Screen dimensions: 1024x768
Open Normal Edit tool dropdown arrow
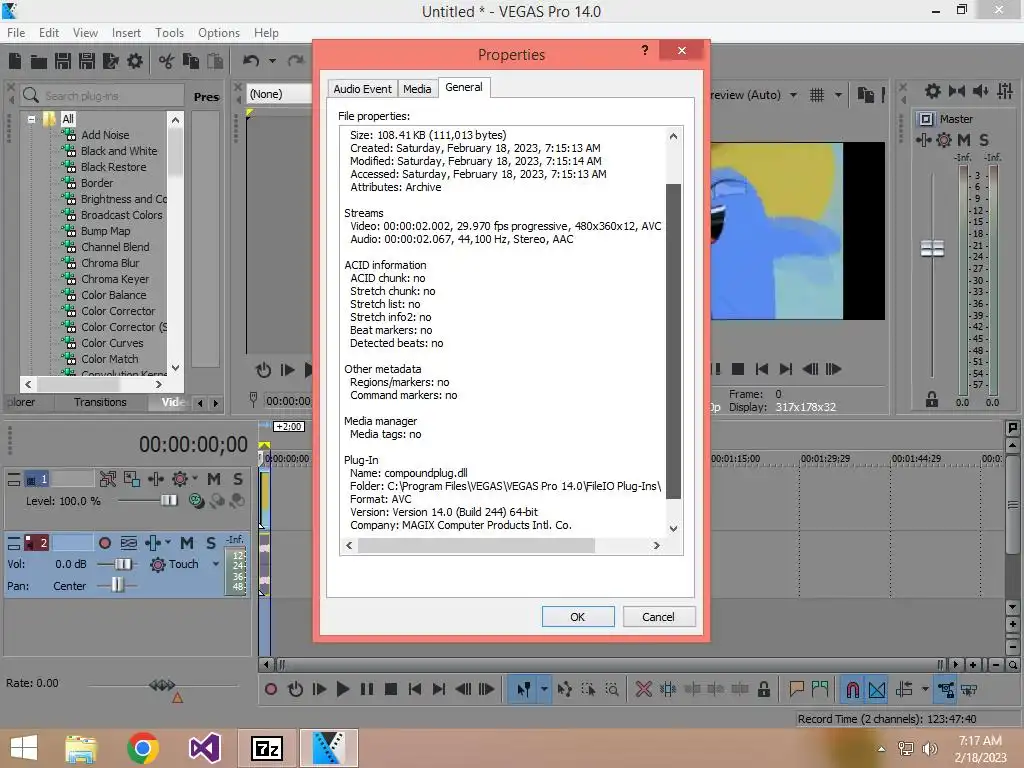(543, 690)
